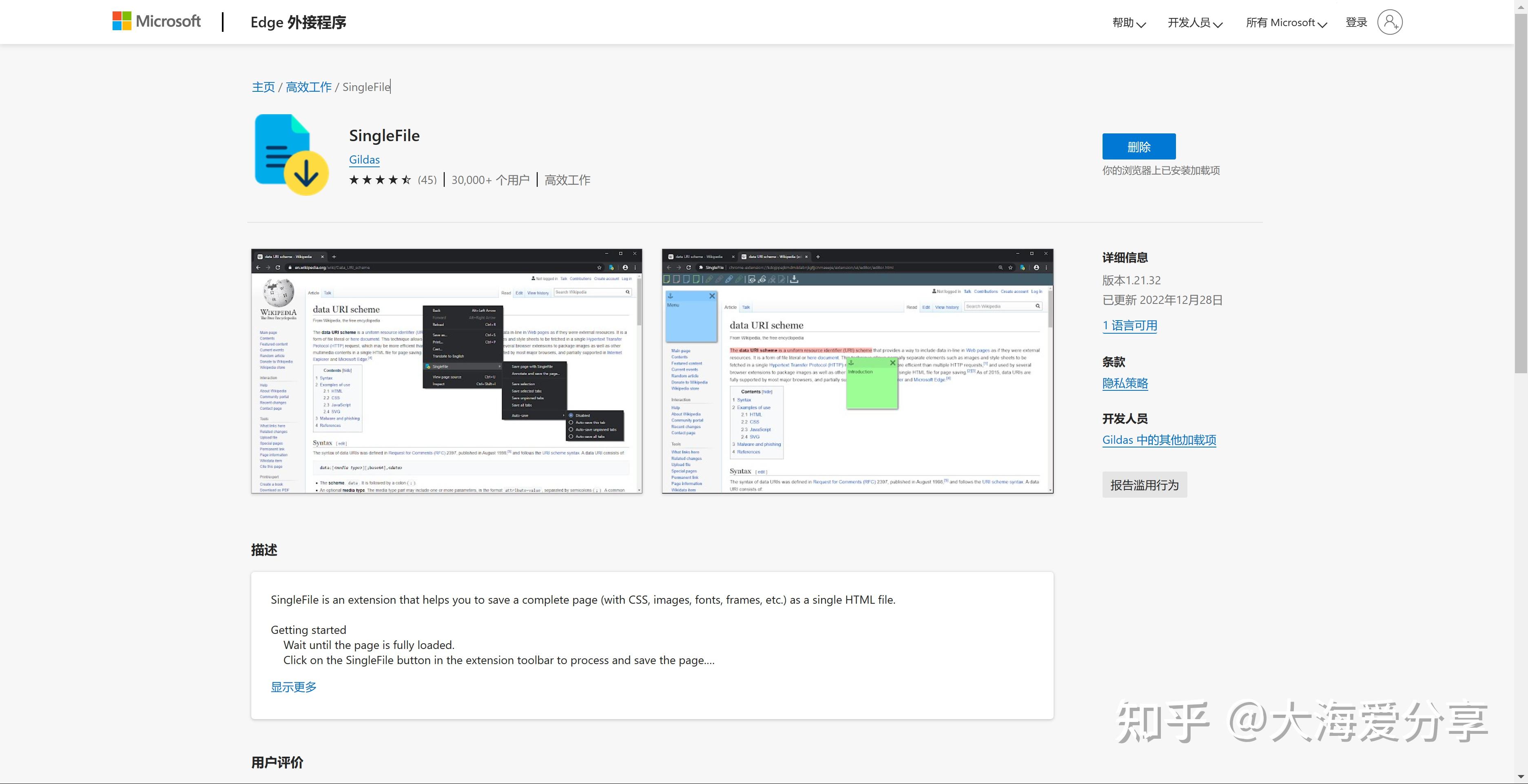
Task: Click the user account sign-in avatar icon
Action: click(1389, 22)
